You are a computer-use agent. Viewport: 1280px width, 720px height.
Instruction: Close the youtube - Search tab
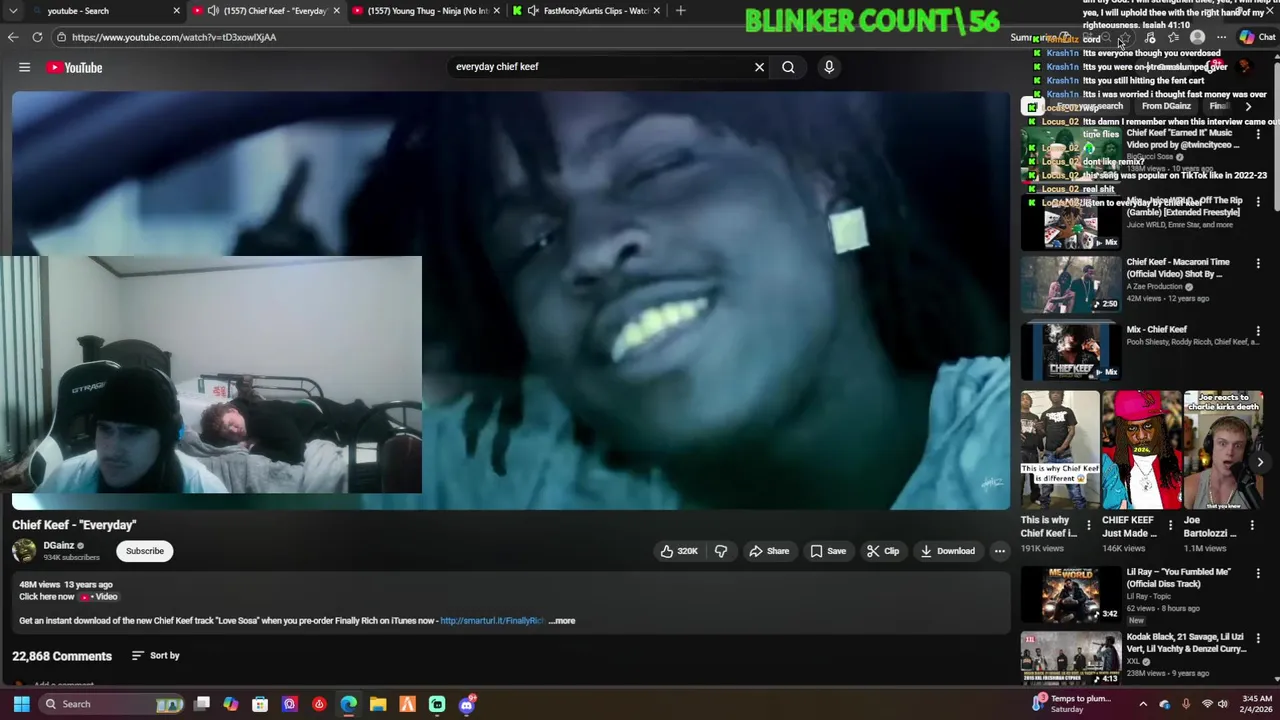click(177, 11)
